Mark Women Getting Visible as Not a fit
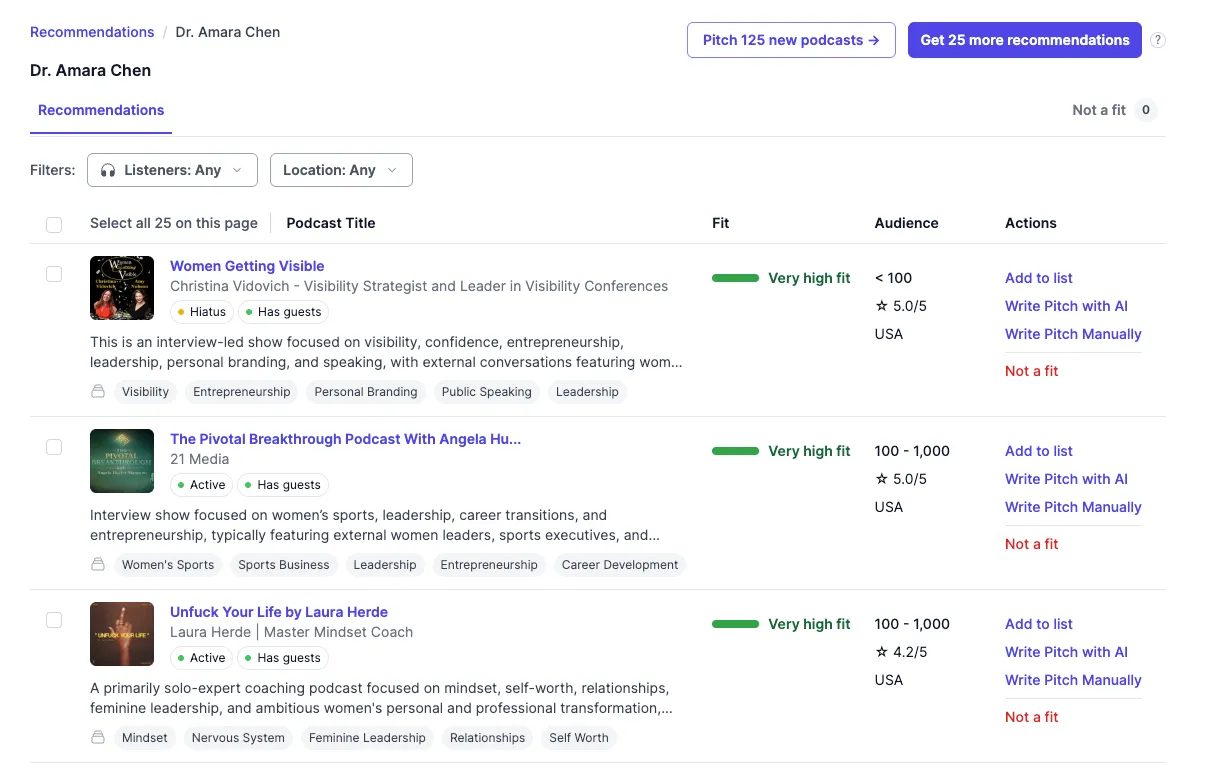This screenshot has width=1220, height=771. click(x=1032, y=371)
